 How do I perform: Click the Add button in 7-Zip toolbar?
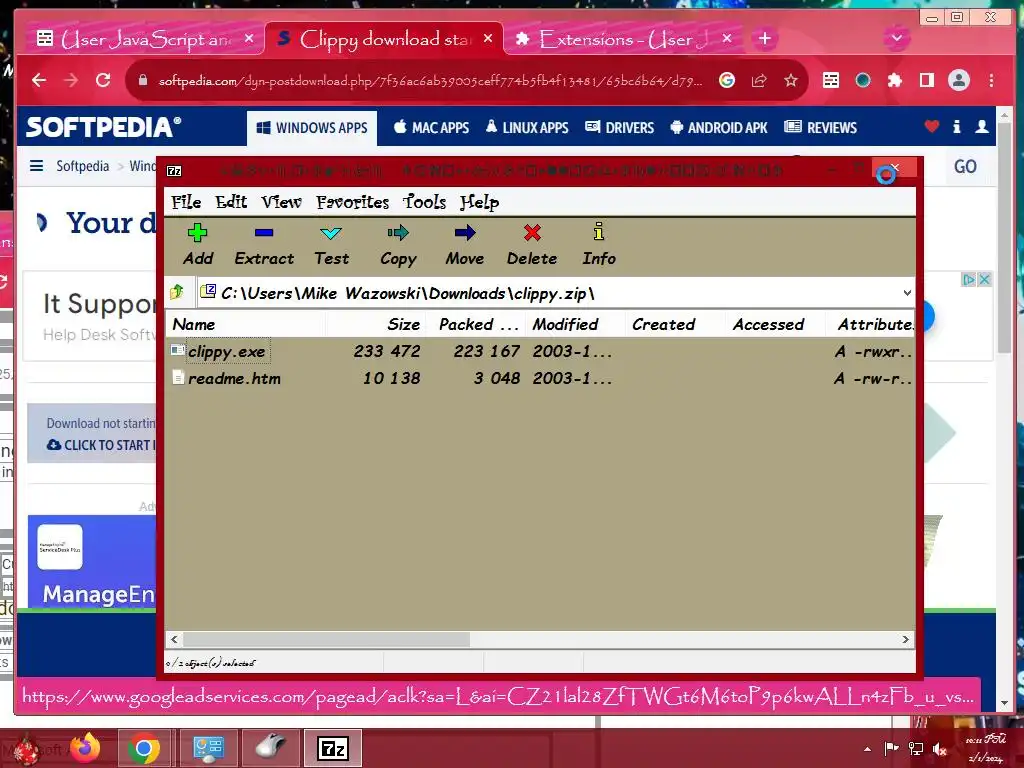click(198, 245)
